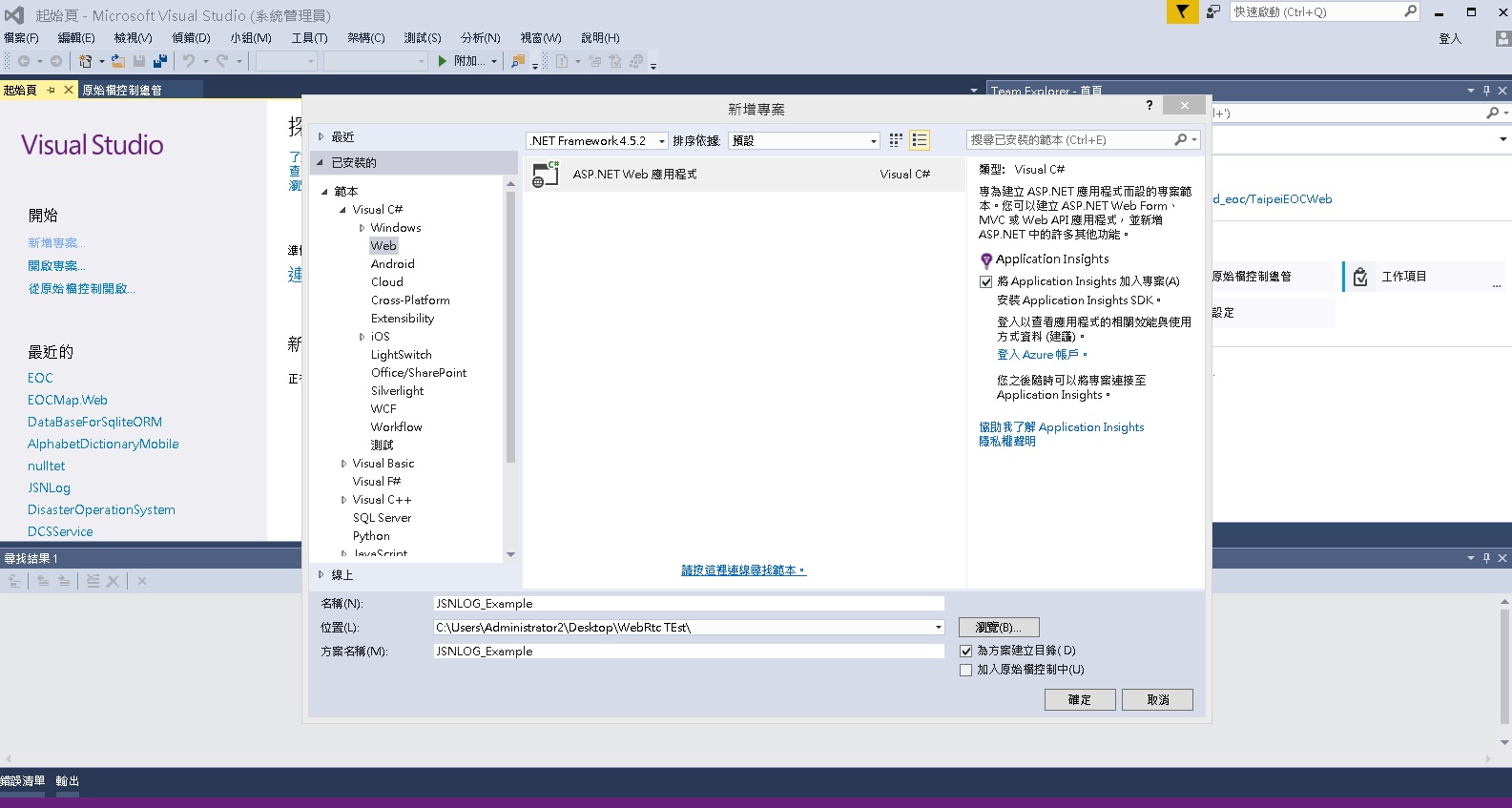Screen dimensions: 1512x808
Task: Switch to the 輸出 tab
Action: (67, 780)
